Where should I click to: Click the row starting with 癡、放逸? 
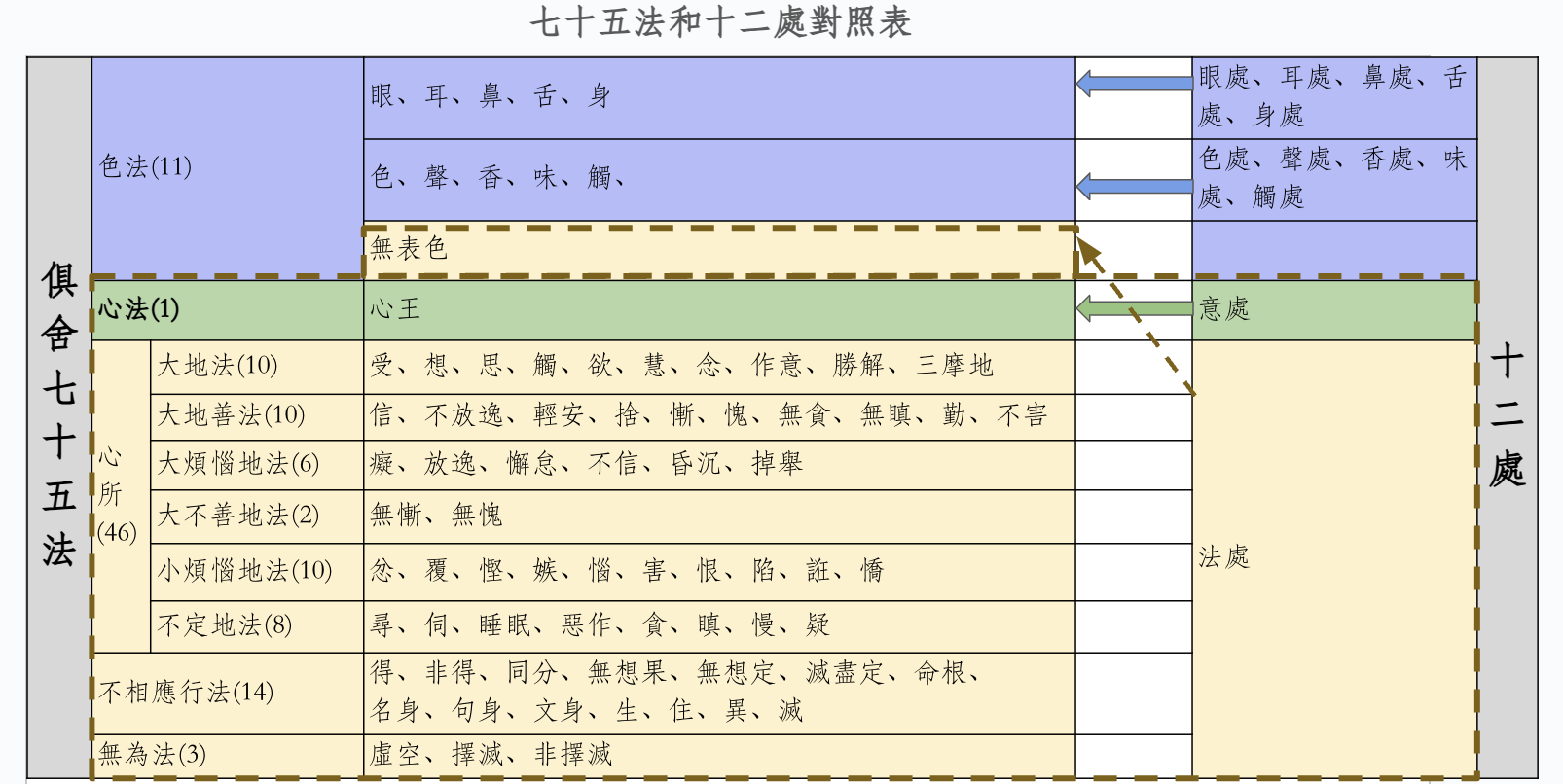(x=719, y=465)
